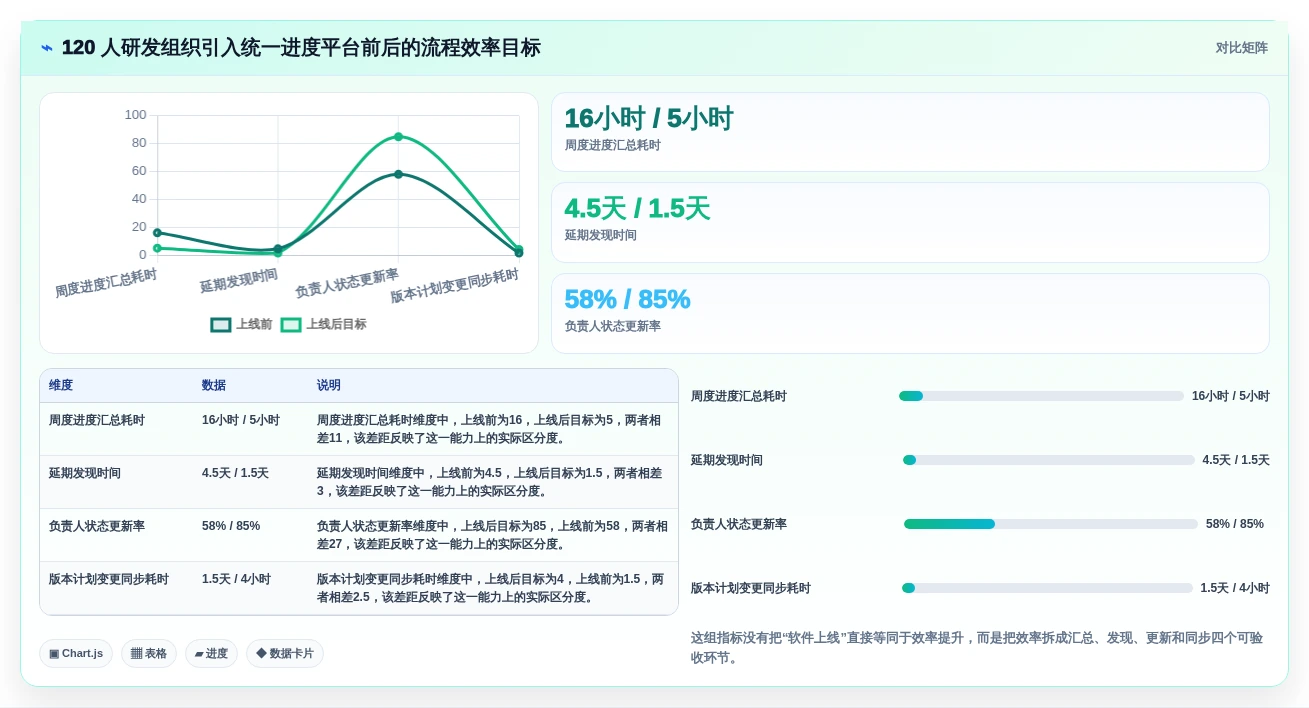The height and width of the screenshot is (708, 1309).
Task: Click progress value 16小时 / 5小时 beside bar
Action: tap(1231, 396)
